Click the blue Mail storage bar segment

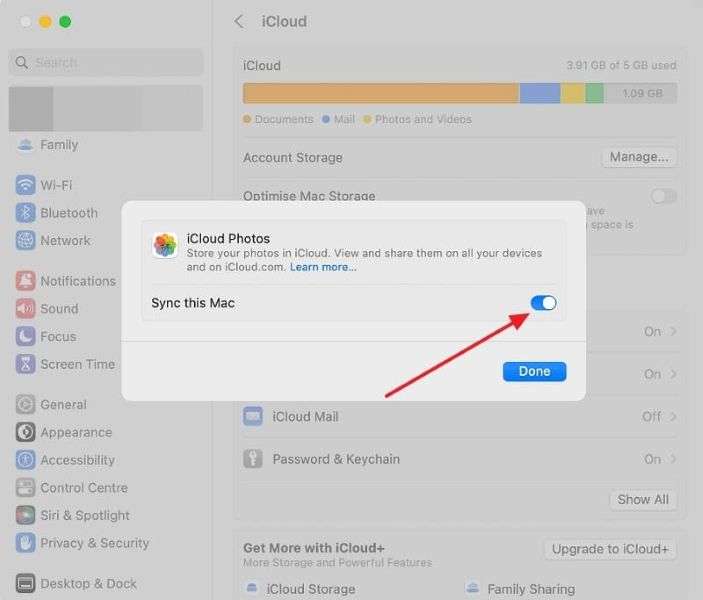pyautogui.click(x=540, y=93)
